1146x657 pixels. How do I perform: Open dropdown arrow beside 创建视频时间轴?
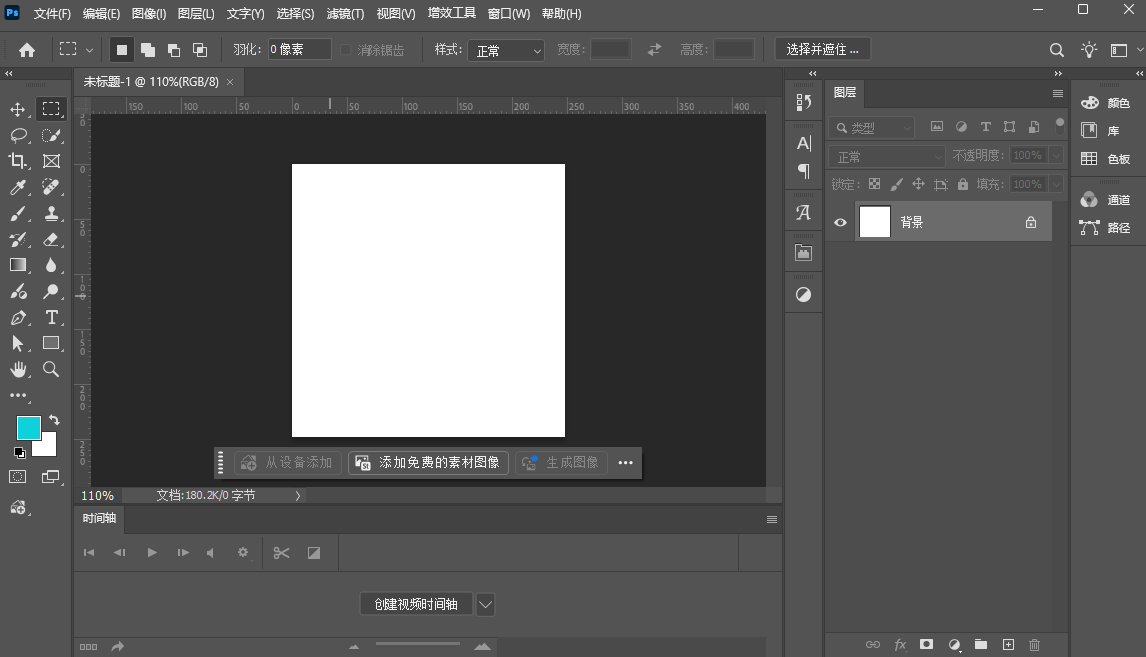tap(485, 604)
